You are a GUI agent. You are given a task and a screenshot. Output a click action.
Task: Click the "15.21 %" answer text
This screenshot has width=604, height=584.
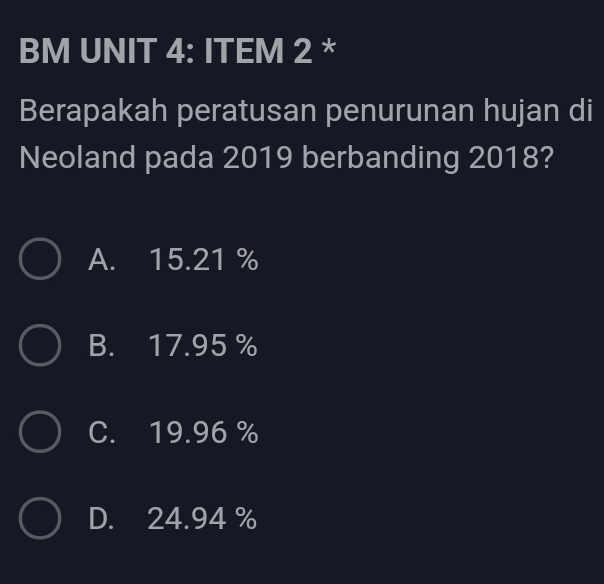point(203,262)
